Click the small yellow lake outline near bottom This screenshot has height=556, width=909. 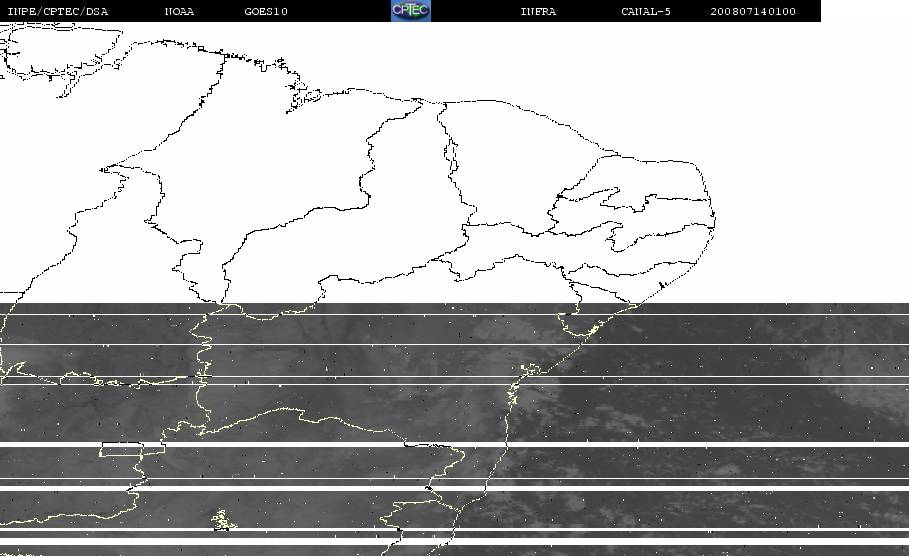(x=222, y=520)
